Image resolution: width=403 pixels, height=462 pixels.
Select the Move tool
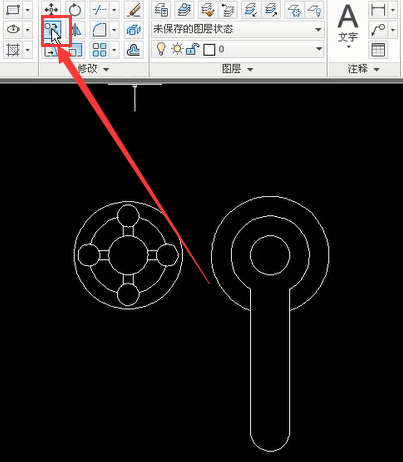tap(51, 10)
